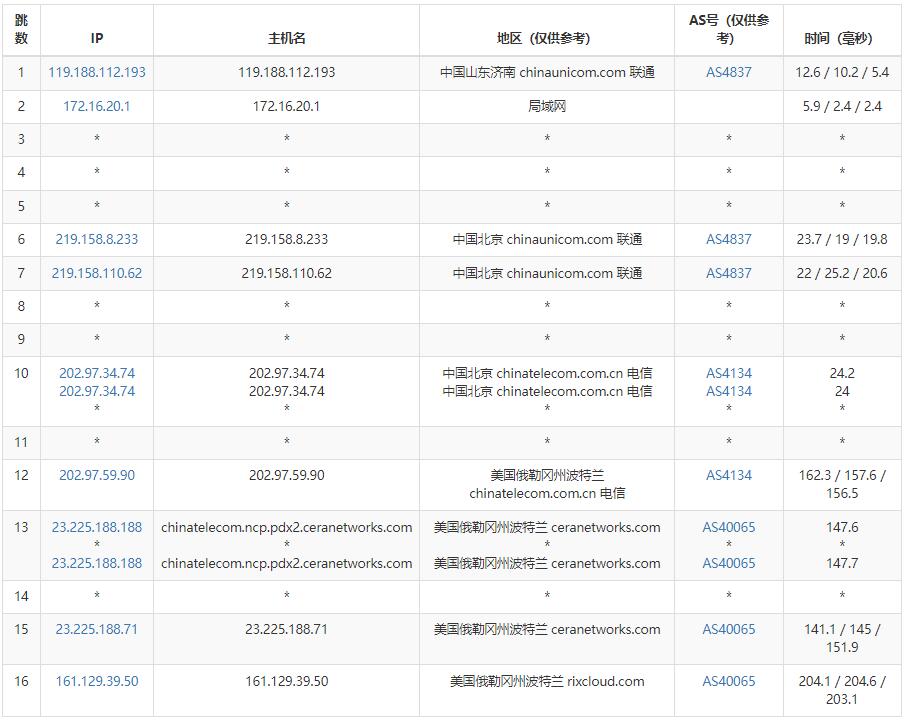Open the first 202.97.34.74 link in hop 10
Viewport: 906px width, 721px height.
click(96, 373)
